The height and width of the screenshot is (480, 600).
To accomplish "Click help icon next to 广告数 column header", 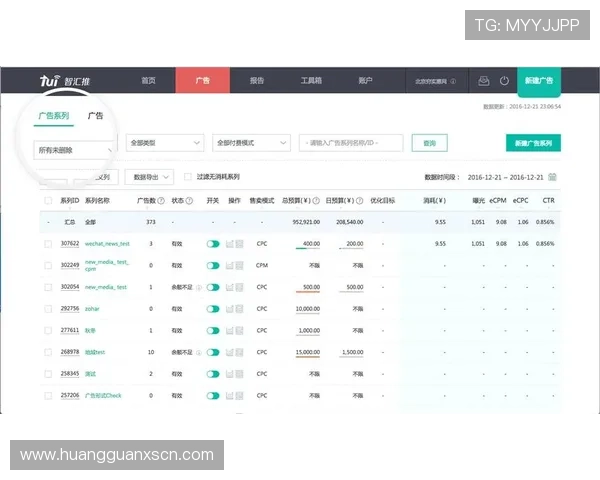I will pyautogui.click(x=161, y=201).
